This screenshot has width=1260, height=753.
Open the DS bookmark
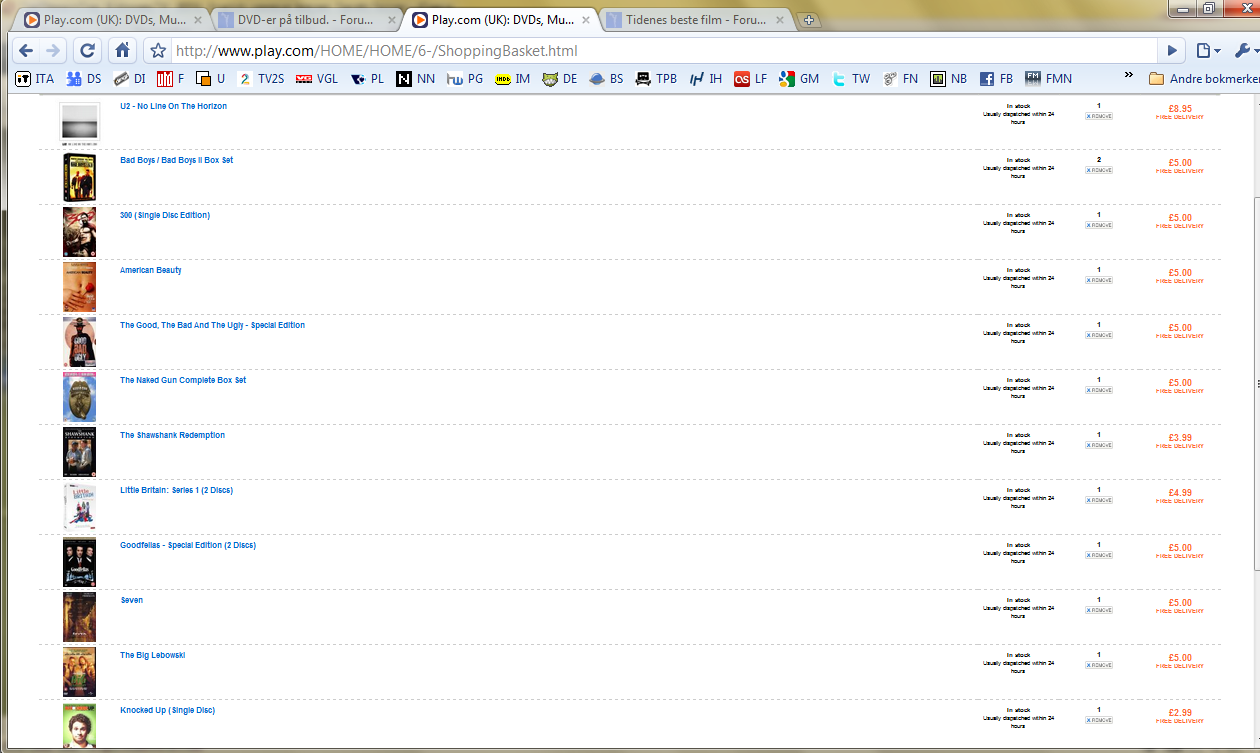point(84,78)
